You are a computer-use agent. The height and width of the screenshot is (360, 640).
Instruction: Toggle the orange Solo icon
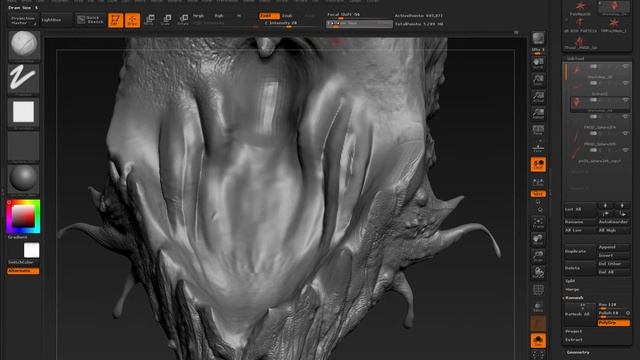(538, 340)
